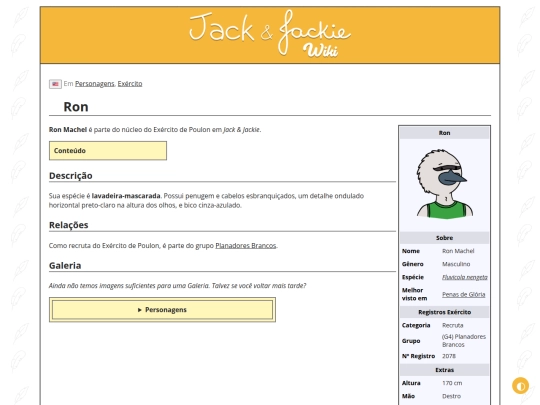Image resolution: width=540 pixels, height=405 pixels.
Task: Click the gallery placeholder italic message
Action: coord(177,285)
